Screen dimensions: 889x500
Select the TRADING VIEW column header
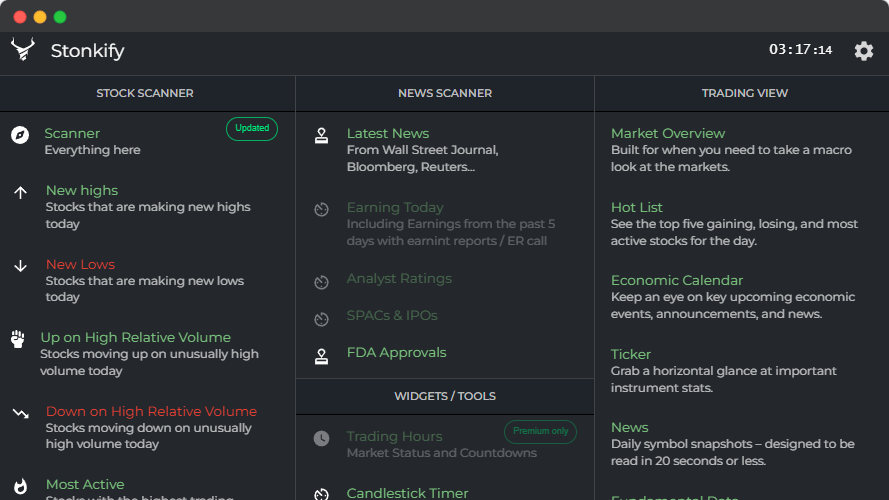click(744, 94)
